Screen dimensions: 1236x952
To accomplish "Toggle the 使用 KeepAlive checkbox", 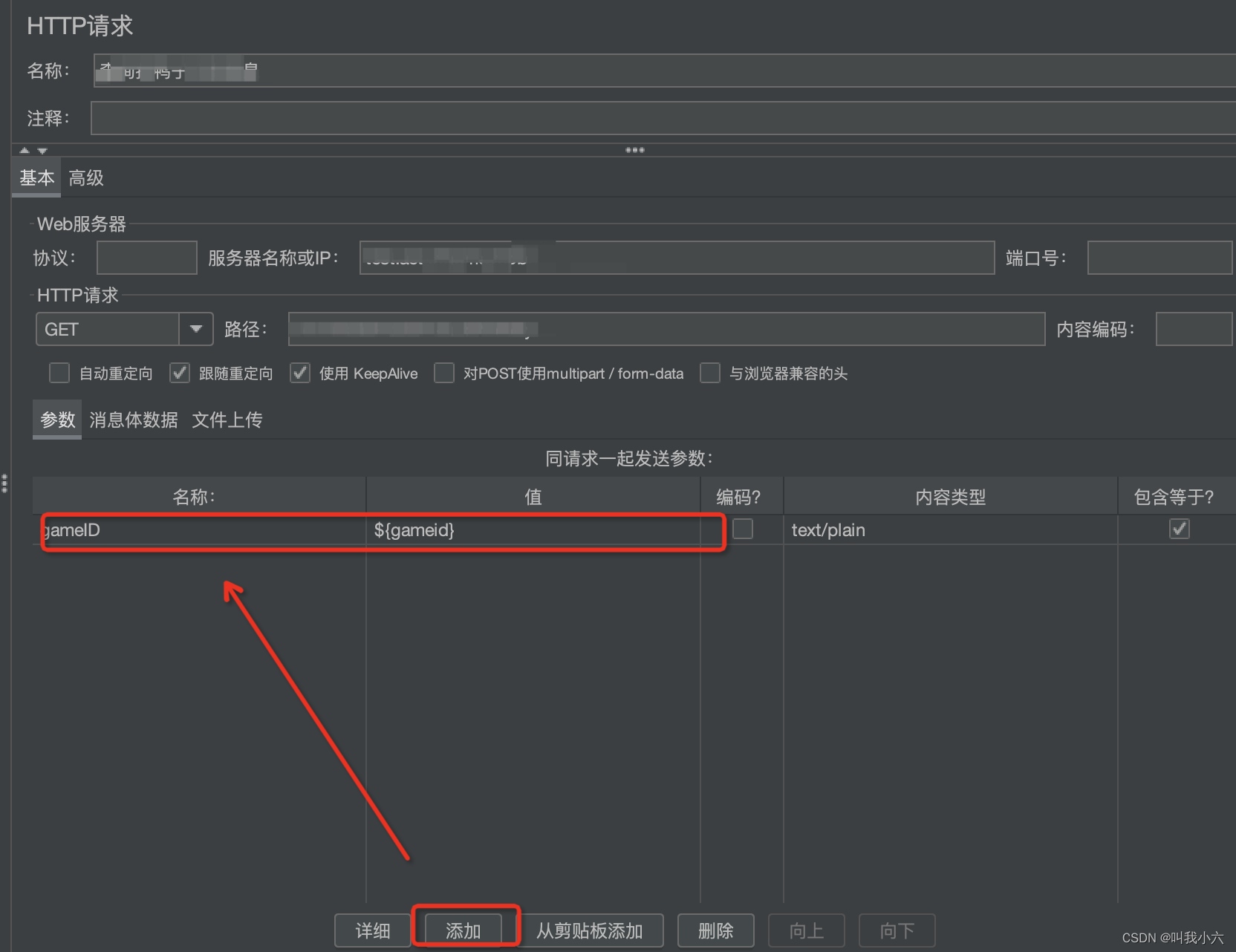I will [300, 373].
